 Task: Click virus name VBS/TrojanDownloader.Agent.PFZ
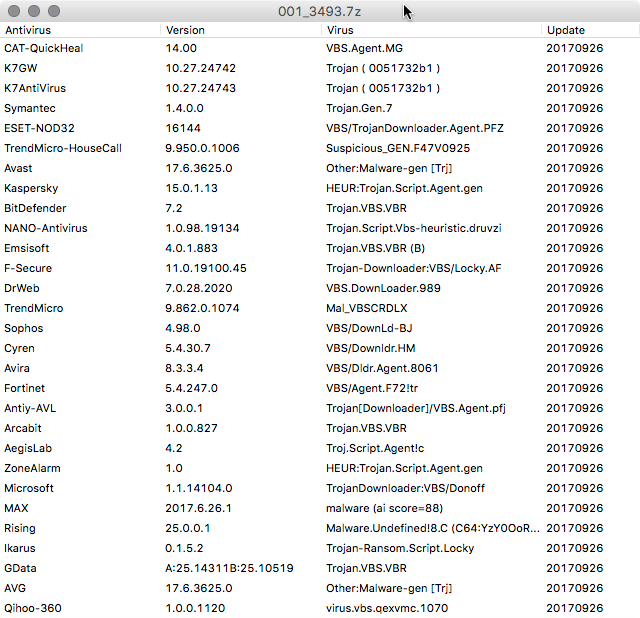415,128
